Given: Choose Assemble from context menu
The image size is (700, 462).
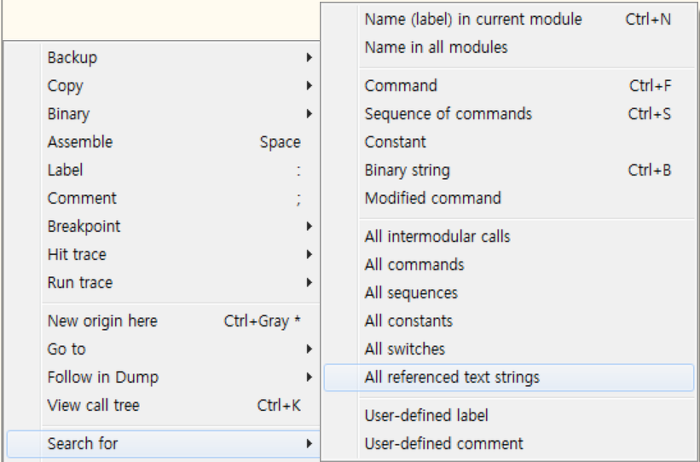Looking at the screenshot, I should click(x=163, y=142).
